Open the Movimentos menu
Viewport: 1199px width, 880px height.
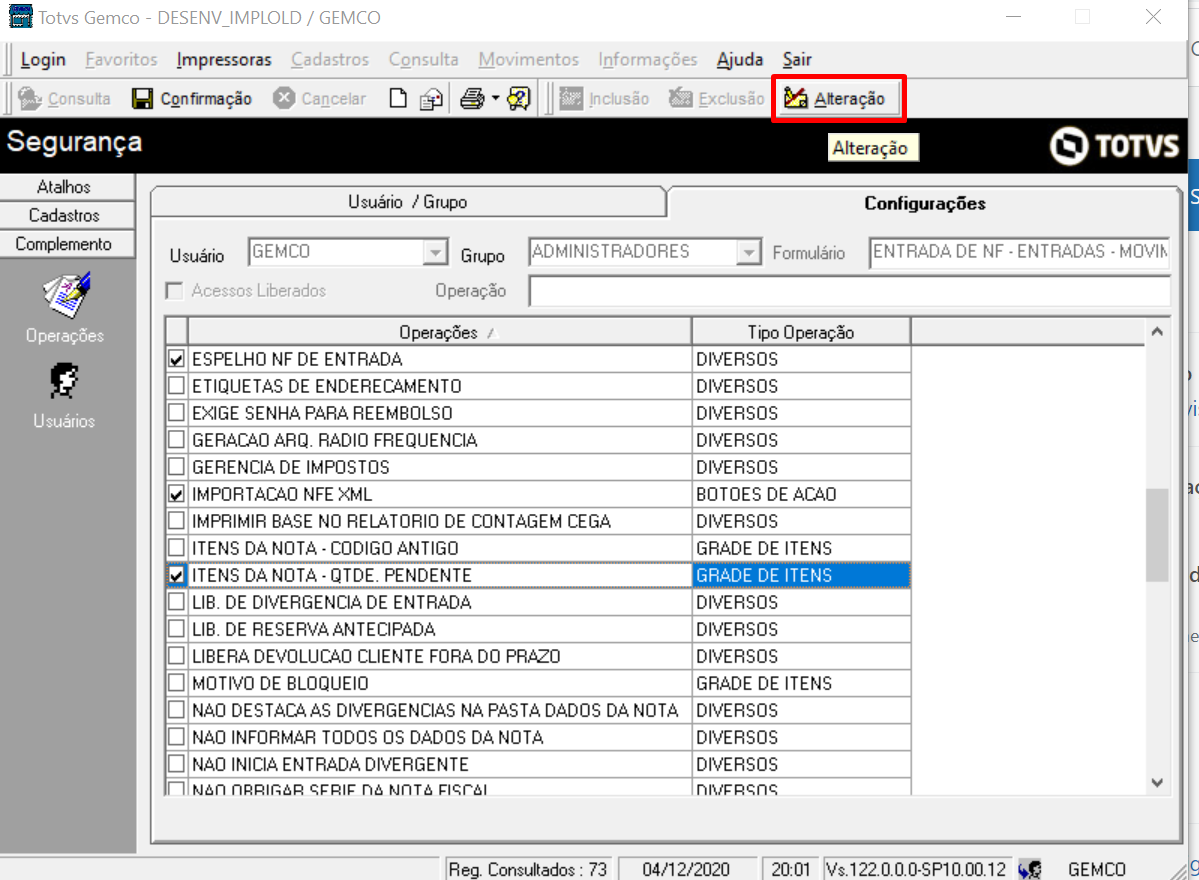coord(528,60)
